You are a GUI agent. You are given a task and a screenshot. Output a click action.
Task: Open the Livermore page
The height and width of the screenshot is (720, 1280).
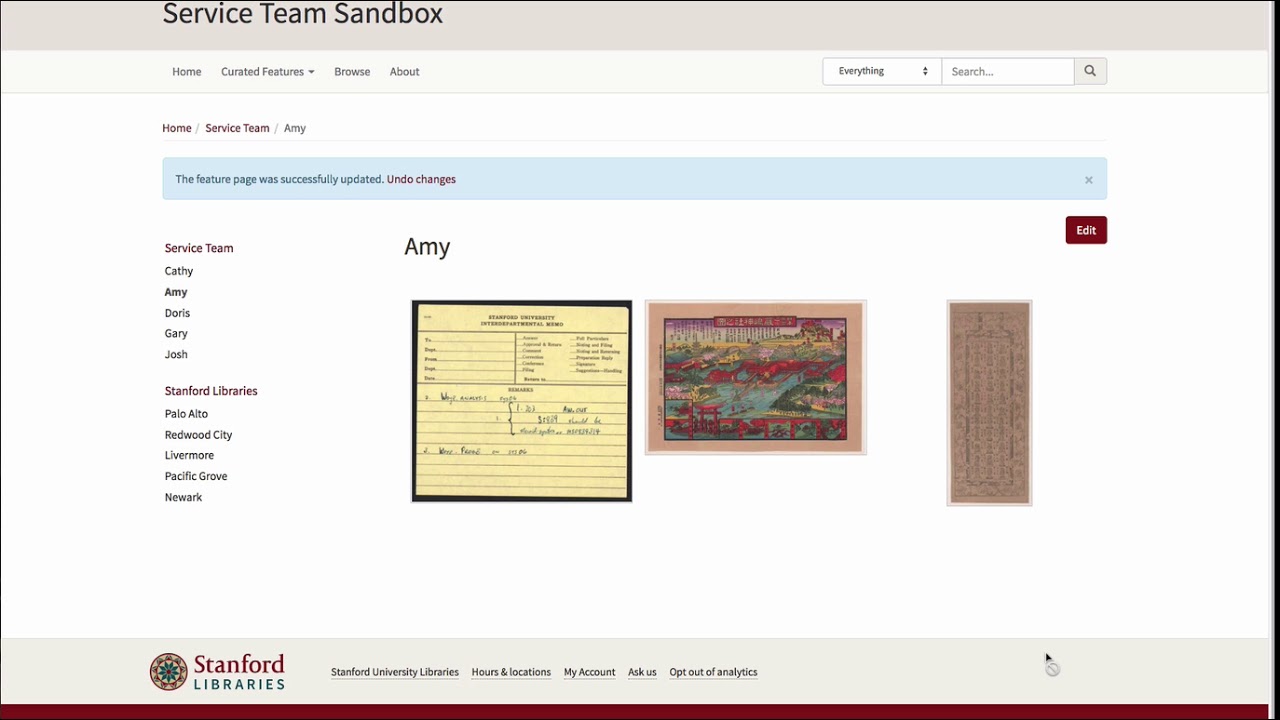[189, 455]
